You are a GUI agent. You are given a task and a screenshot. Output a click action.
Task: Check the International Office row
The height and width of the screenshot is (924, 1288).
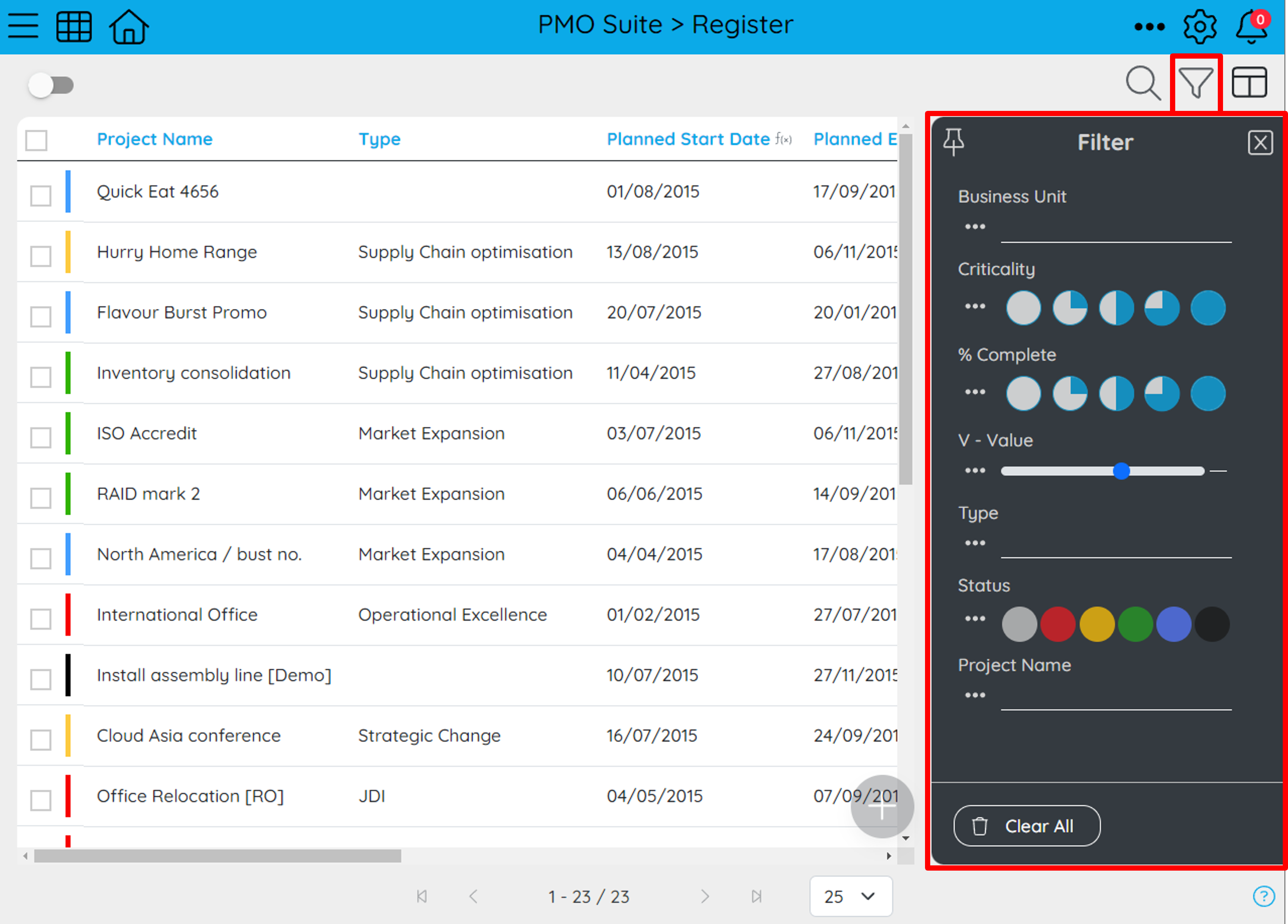(x=41, y=619)
